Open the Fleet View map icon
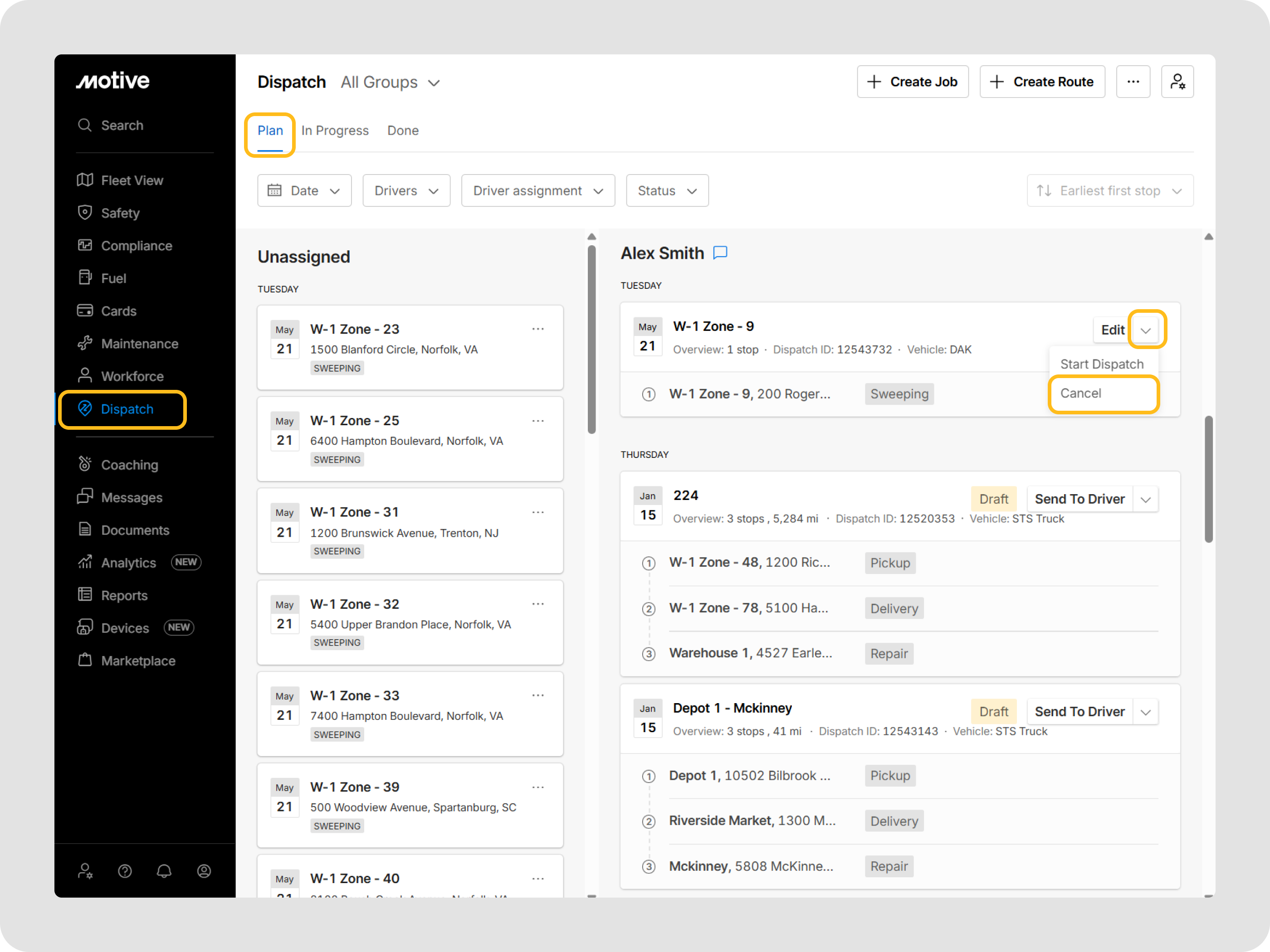The image size is (1270, 952). (x=85, y=180)
